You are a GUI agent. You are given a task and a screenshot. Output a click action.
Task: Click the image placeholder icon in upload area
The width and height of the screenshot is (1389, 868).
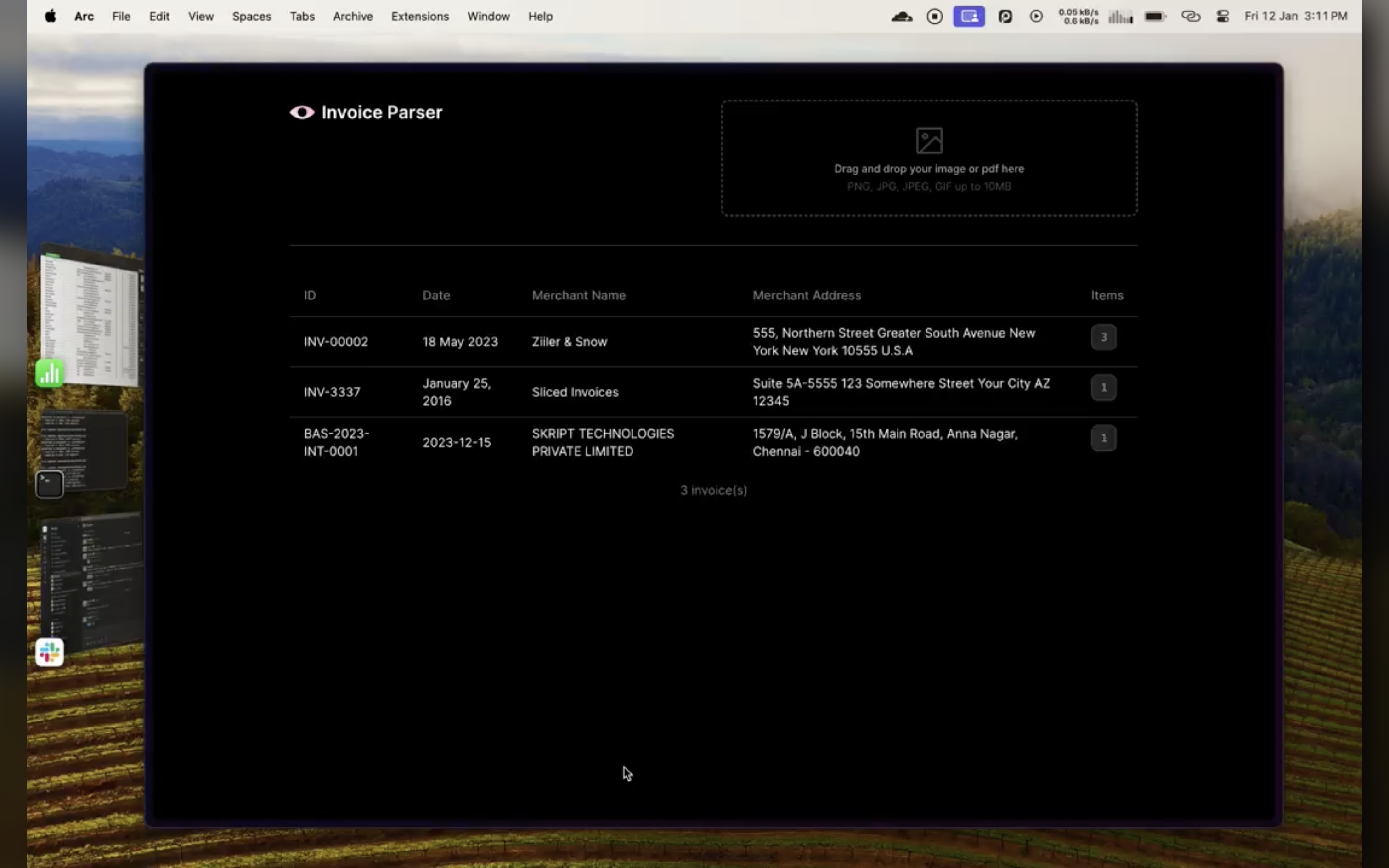pyautogui.click(x=928, y=140)
